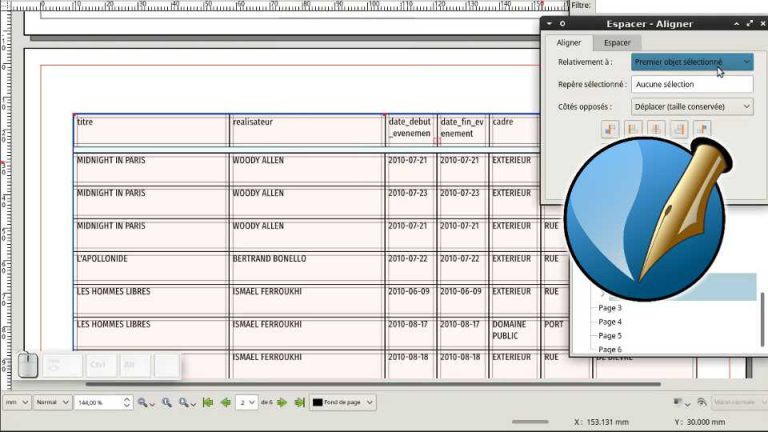Click the zoom out magnifier icon
This screenshot has width=768, height=432.
143,402
